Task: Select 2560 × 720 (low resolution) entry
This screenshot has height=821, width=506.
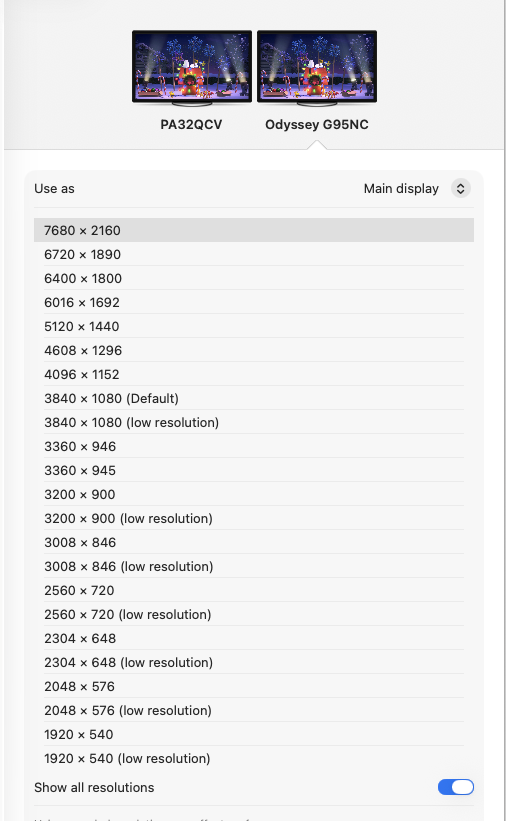Action: (x=254, y=615)
